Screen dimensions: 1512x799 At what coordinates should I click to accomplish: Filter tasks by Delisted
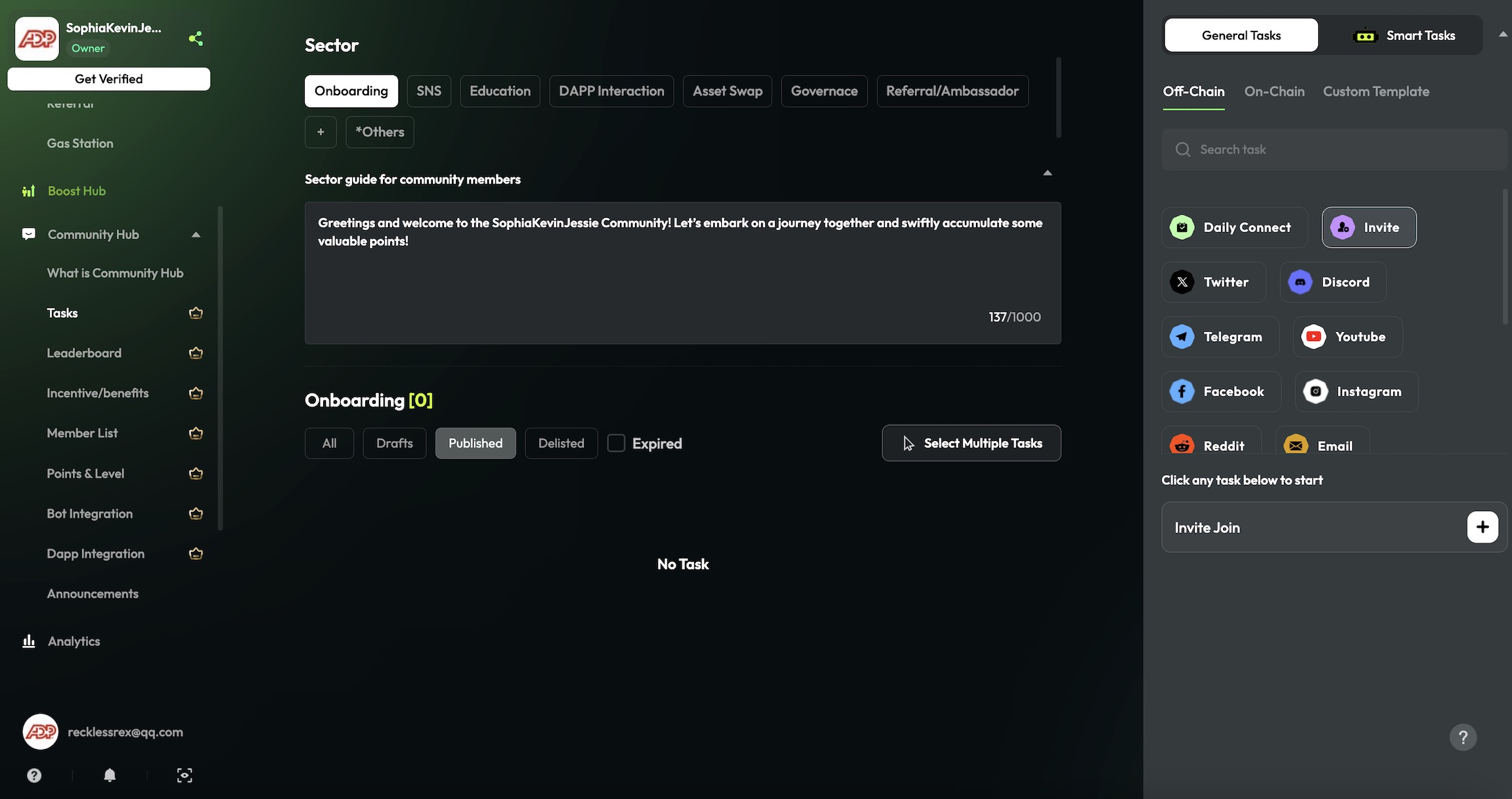[561, 444]
